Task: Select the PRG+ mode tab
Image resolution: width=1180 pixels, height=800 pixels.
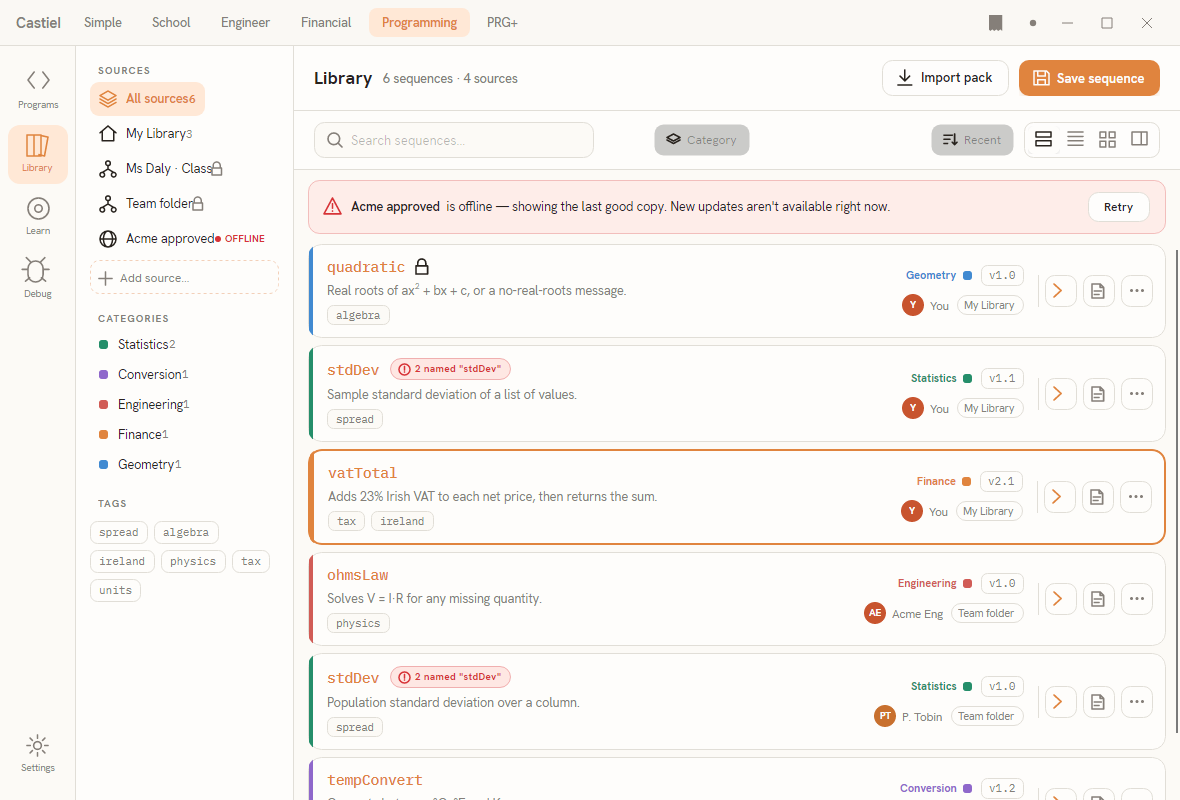Action: click(502, 23)
